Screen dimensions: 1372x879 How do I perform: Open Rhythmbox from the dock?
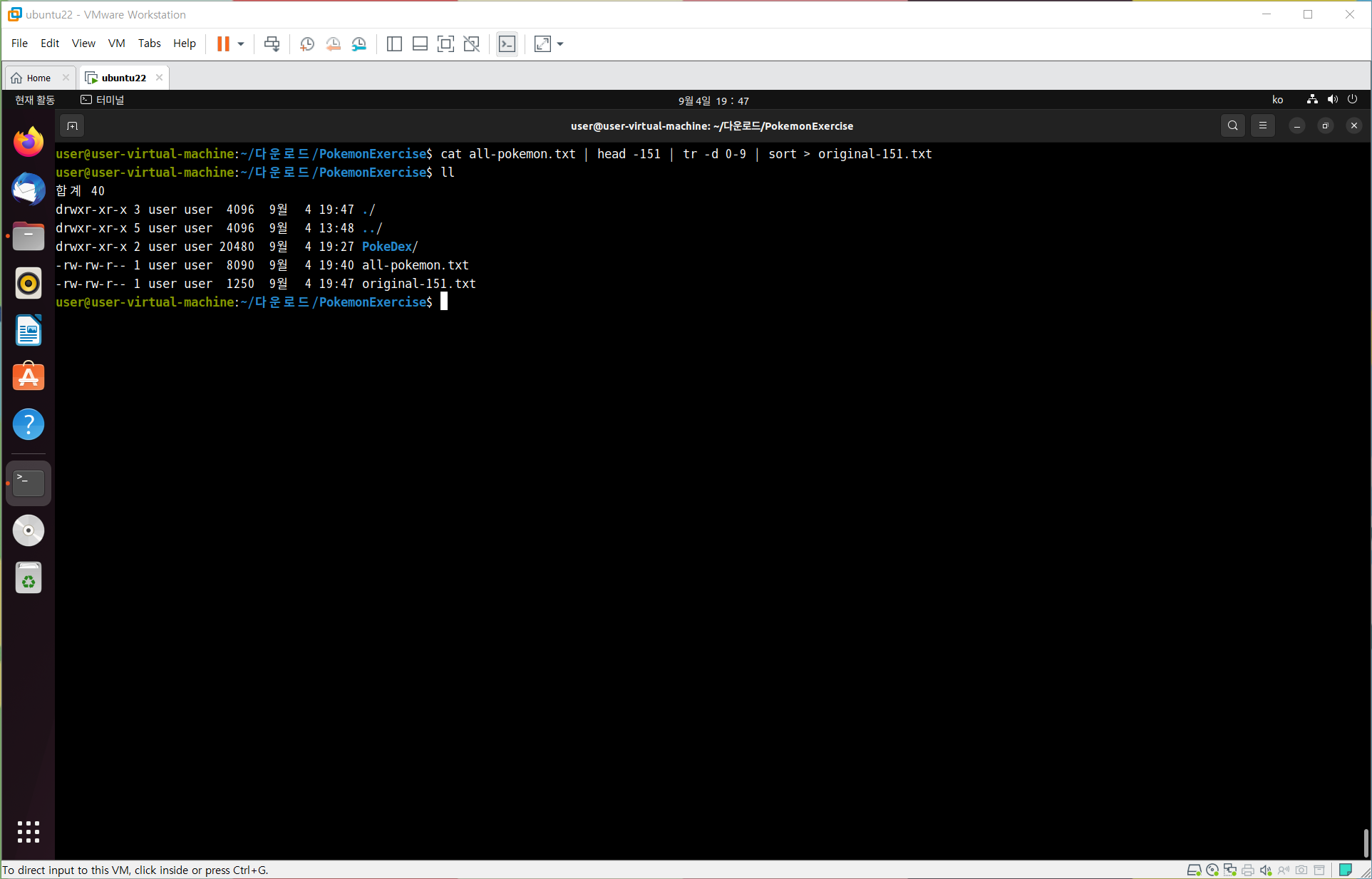coord(29,283)
